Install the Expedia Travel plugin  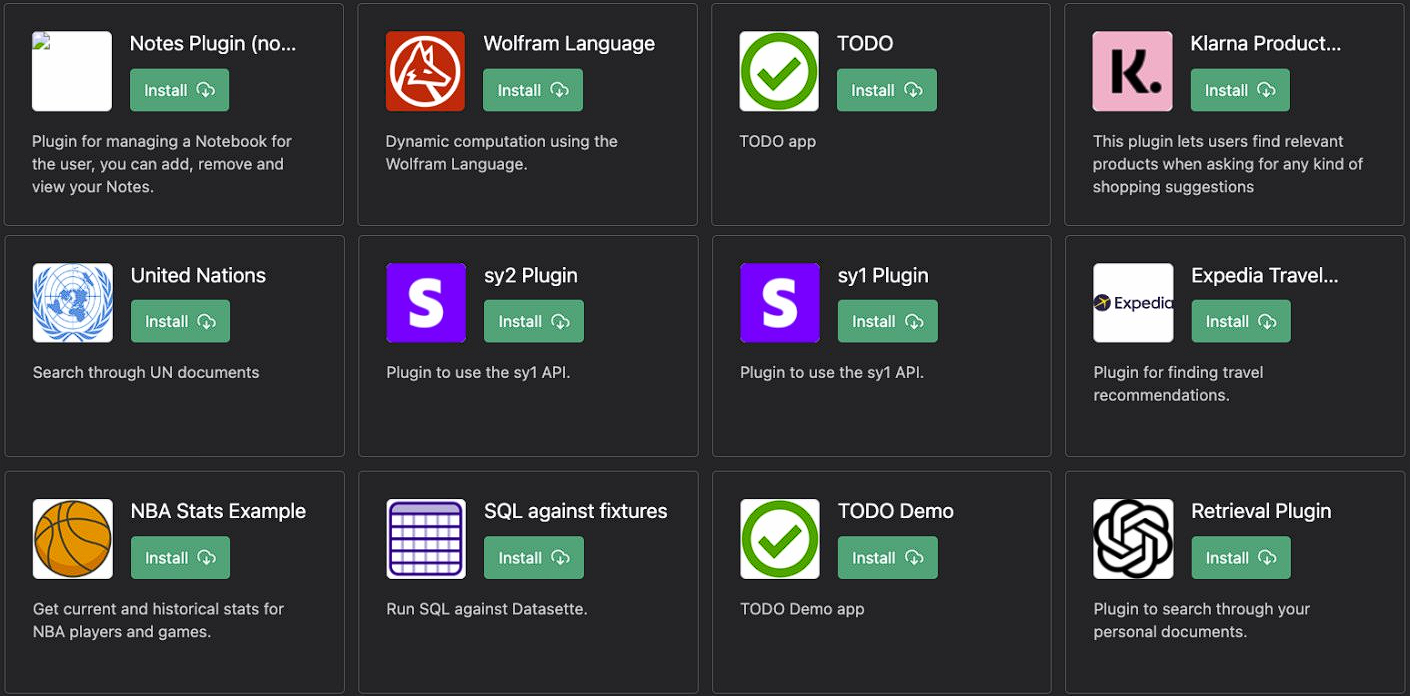1241,321
